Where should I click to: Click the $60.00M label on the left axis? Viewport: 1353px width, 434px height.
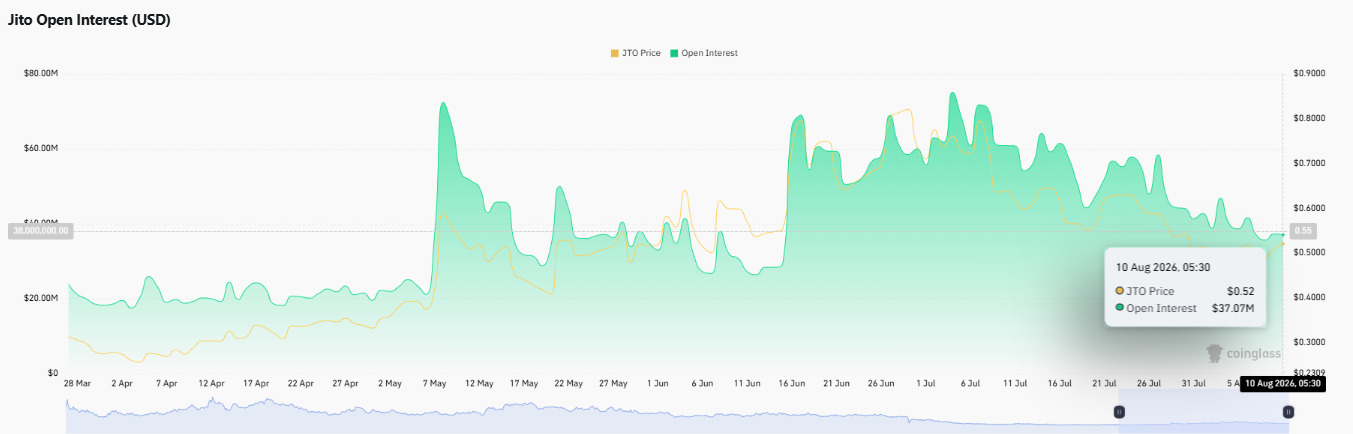(x=41, y=148)
